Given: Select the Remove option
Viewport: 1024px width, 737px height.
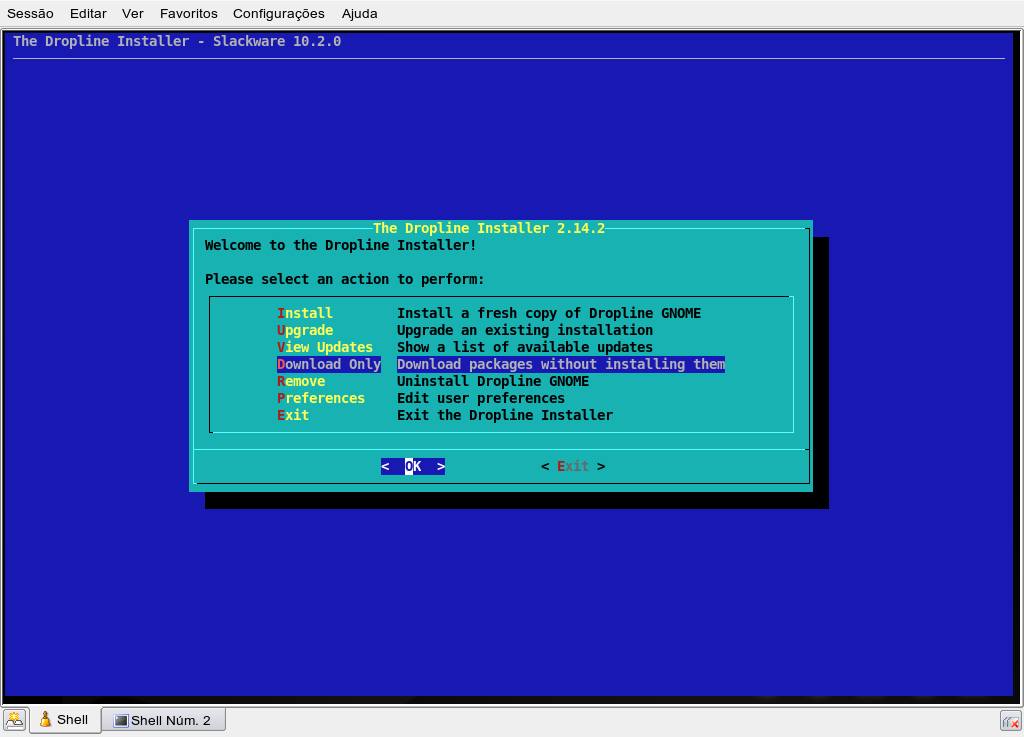Looking at the screenshot, I should pyautogui.click(x=301, y=381).
